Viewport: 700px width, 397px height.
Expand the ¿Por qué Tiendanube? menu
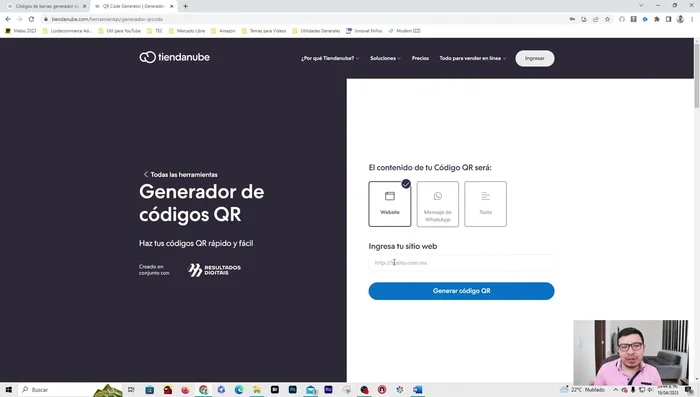point(330,58)
